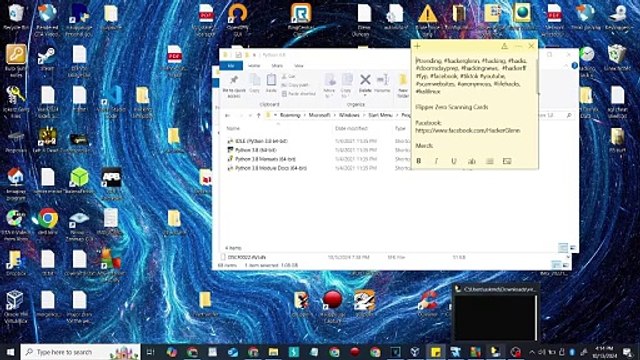
Task: Open the Oracle VM VirtualBox desktop icon
Action: tap(16, 307)
